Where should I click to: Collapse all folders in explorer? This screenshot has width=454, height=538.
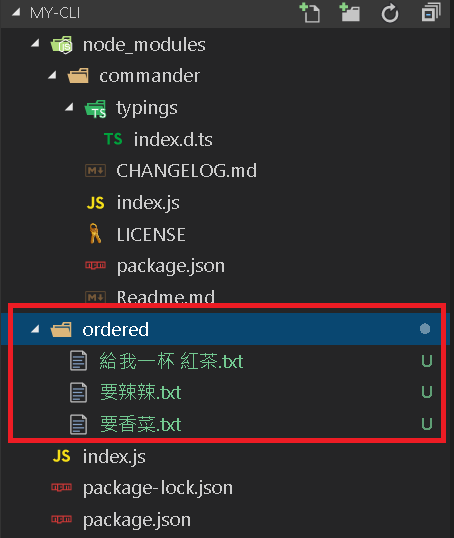click(x=431, y=12)
